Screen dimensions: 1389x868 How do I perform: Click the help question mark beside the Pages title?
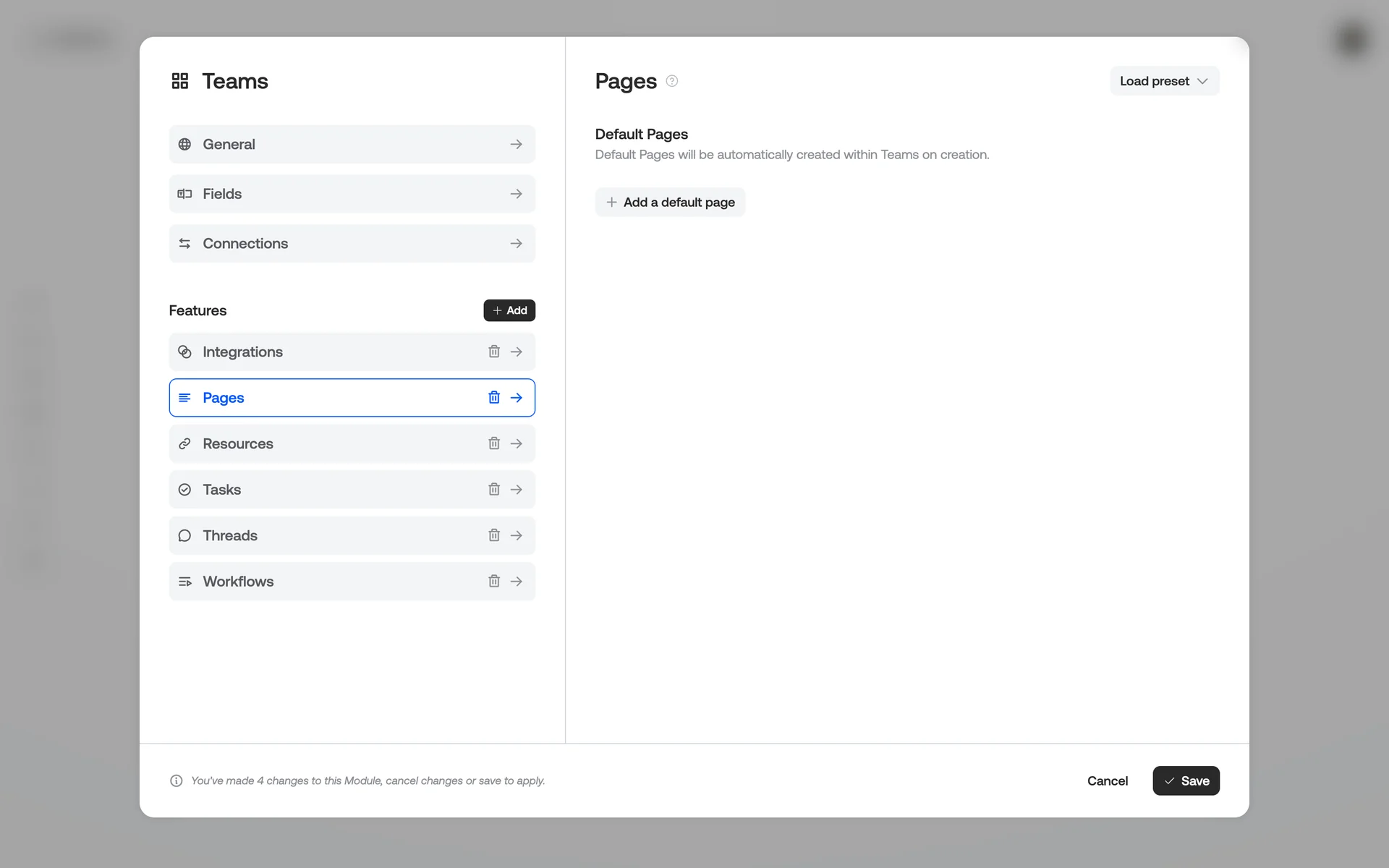tap(671, 81)
